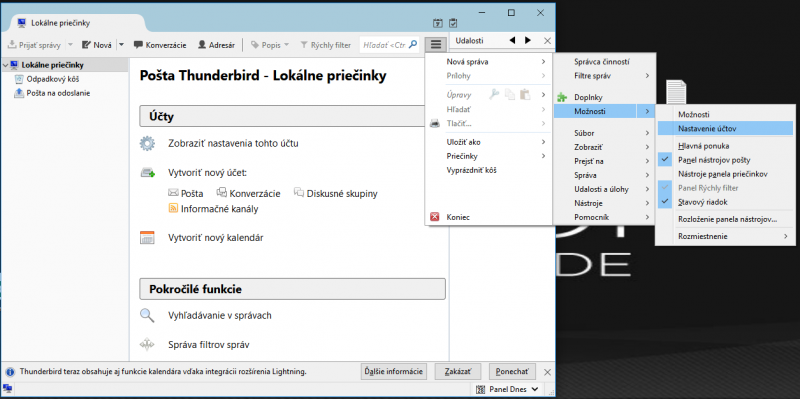Click the red Koniec exit icon

(435, 217)
